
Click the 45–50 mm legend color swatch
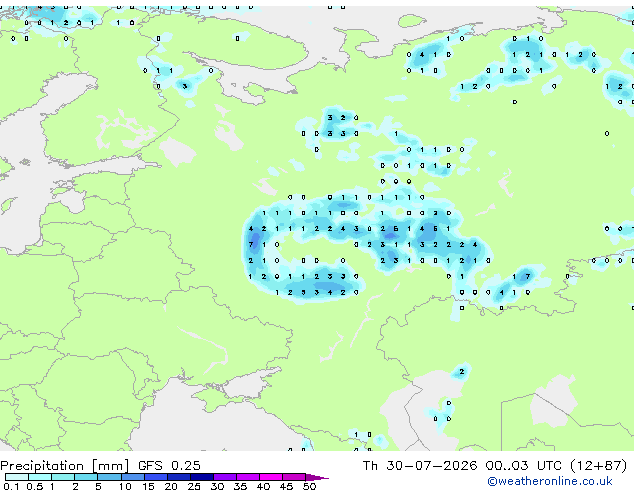(x=294, y=477)
